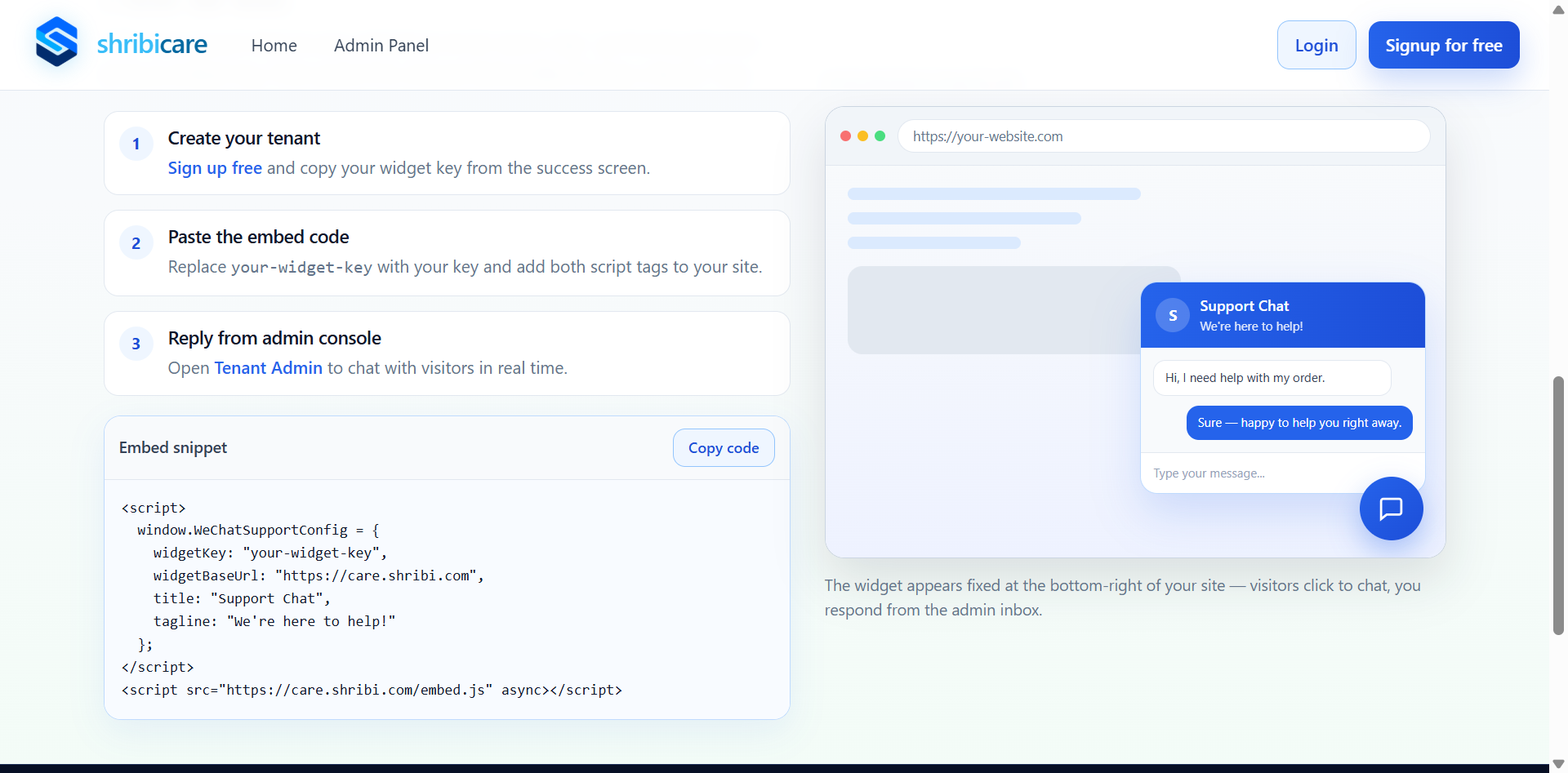Screen dimensions: 1568x773
Task: Select 'Reply from admin console' heading
Action: point(274,339)
